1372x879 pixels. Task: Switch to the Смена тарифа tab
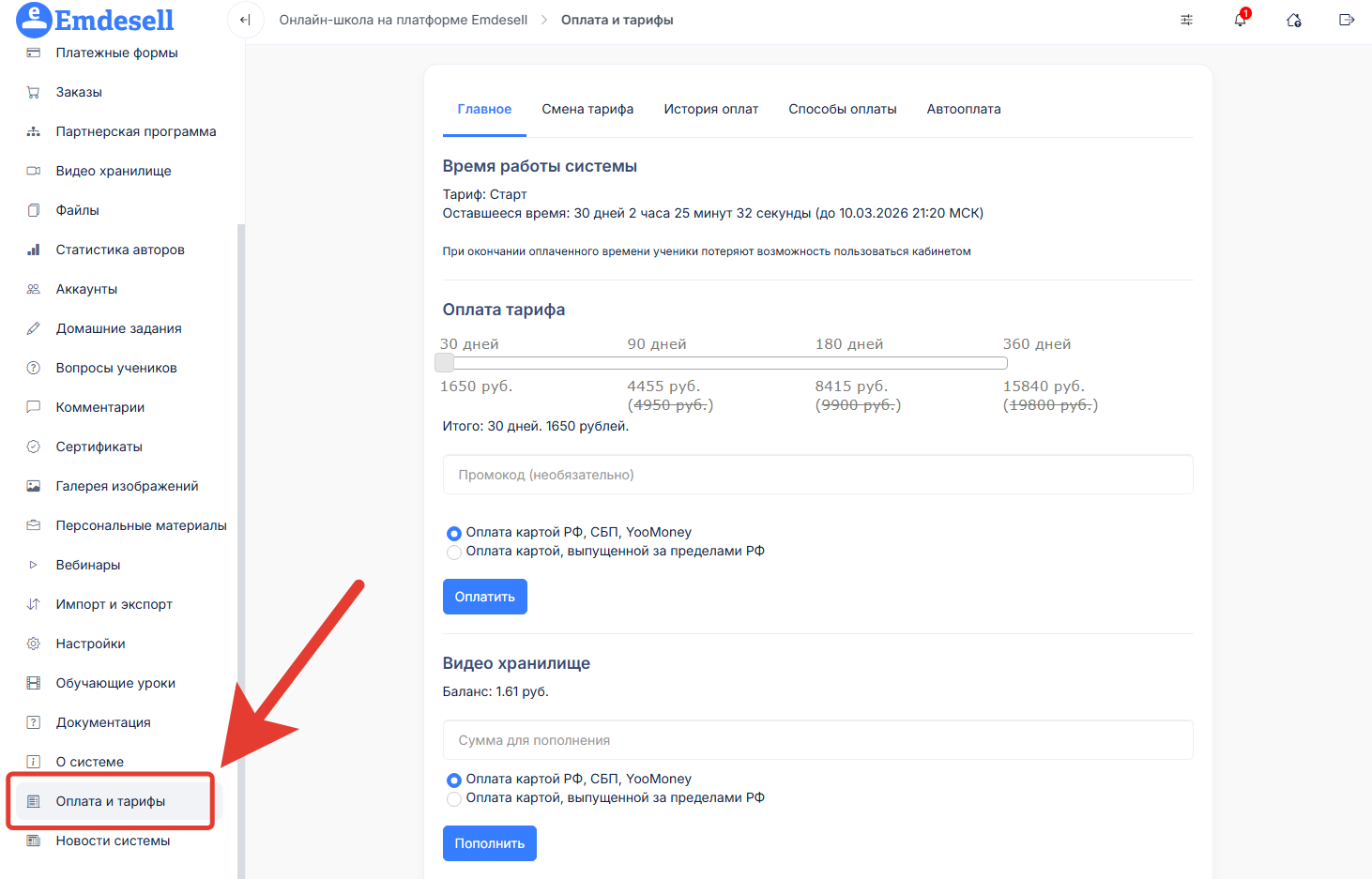pos(587,109)
